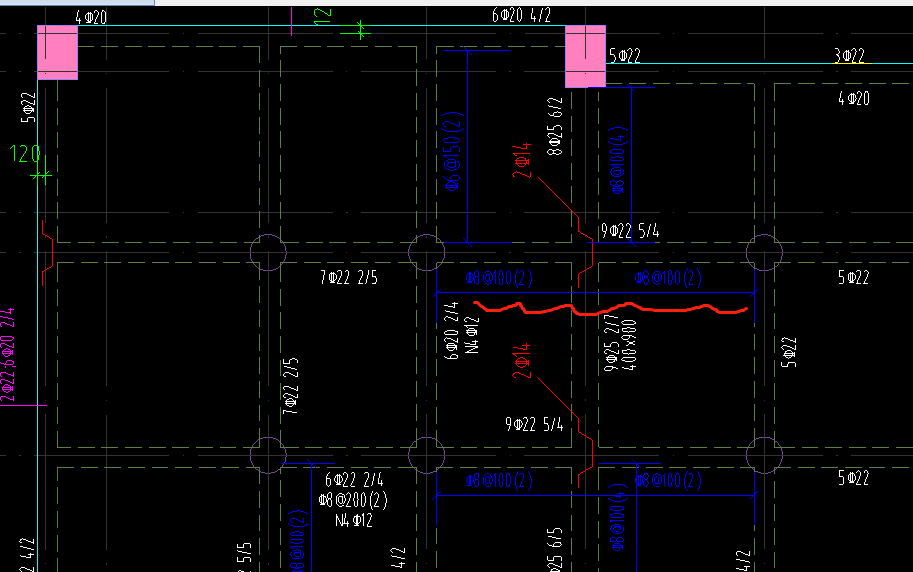Image resolution: width=913 pixels, height=572 pixels.
Task: Pick the vertical '8Φ25 6/2' label
Action: [555, 126]
